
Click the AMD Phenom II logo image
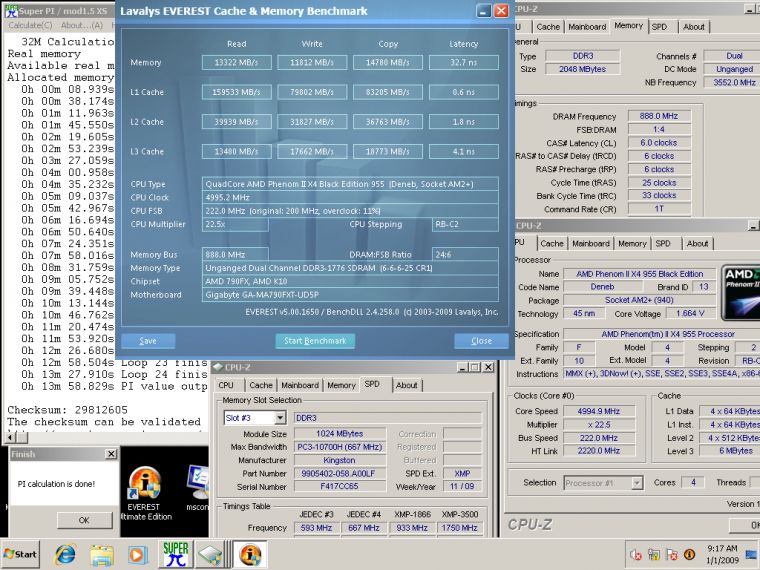click(x=741, y=293)
